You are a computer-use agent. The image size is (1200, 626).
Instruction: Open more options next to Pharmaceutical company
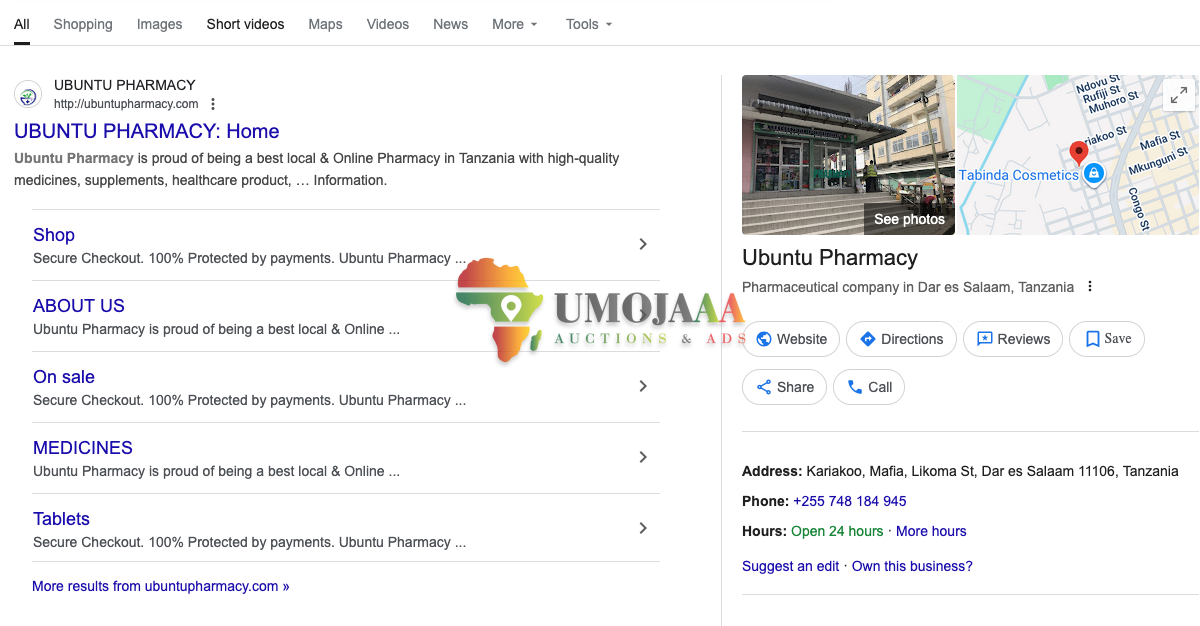(1090, 287)
